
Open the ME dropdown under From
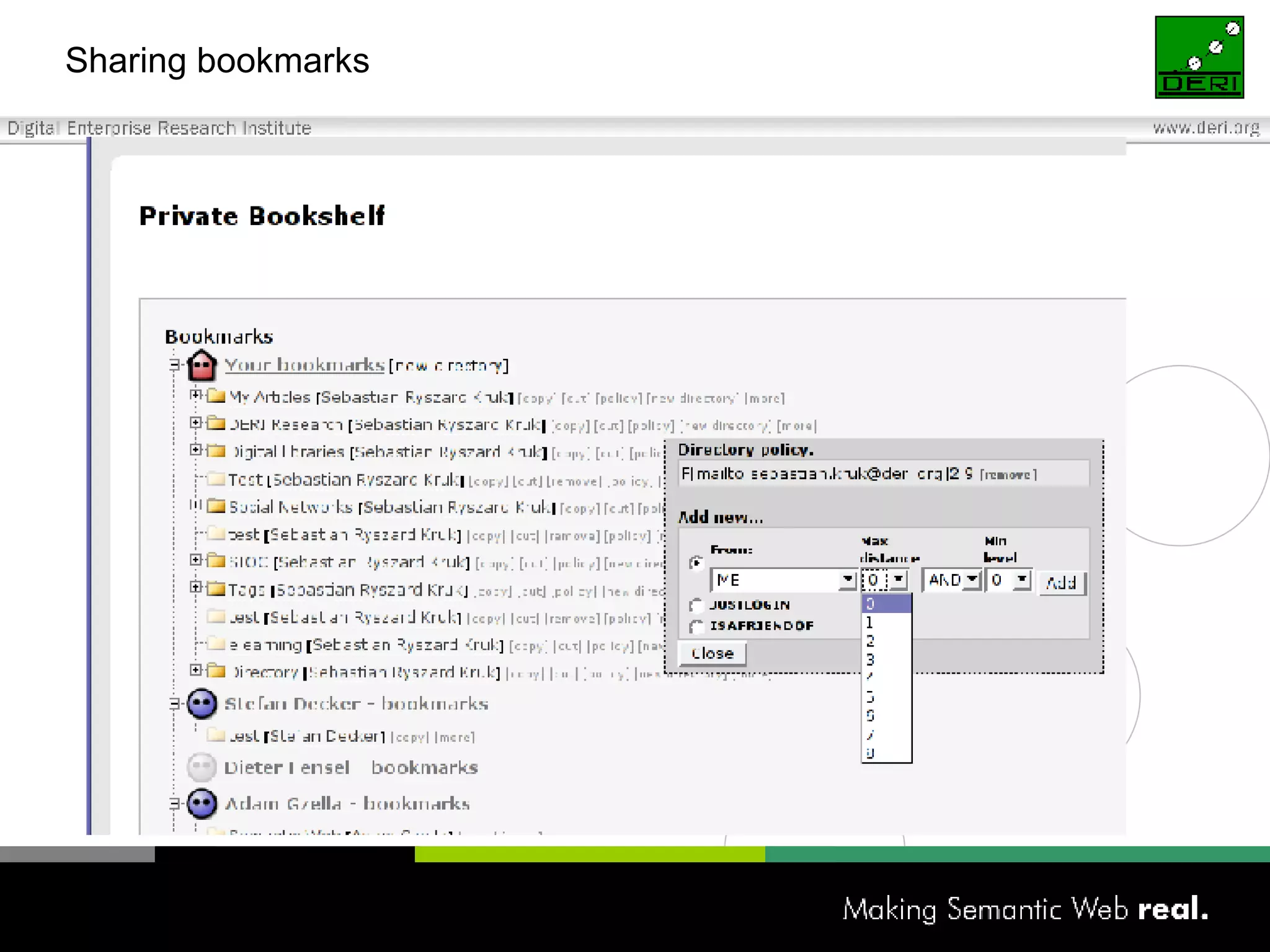tap(783, 580)
